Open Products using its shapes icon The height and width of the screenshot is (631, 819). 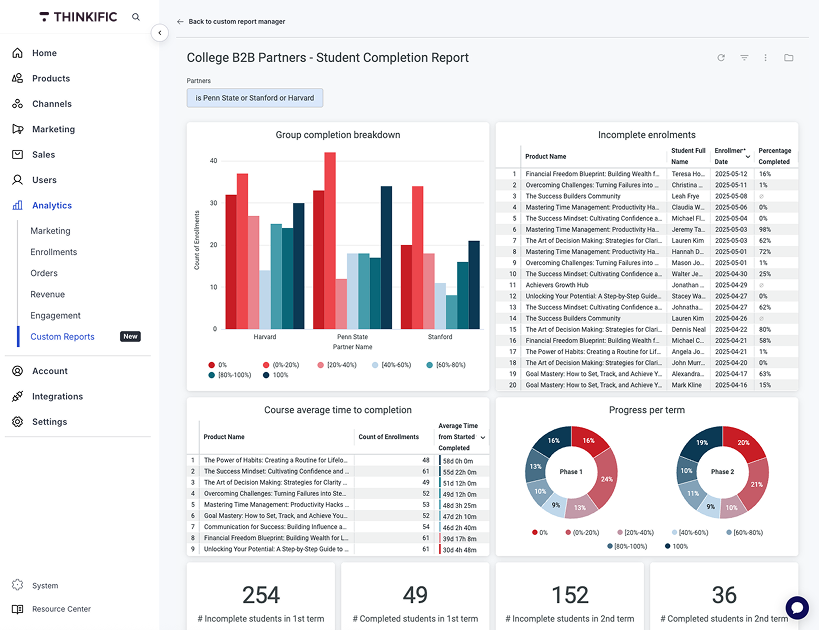pyautogui.click(x=17, y=78)
